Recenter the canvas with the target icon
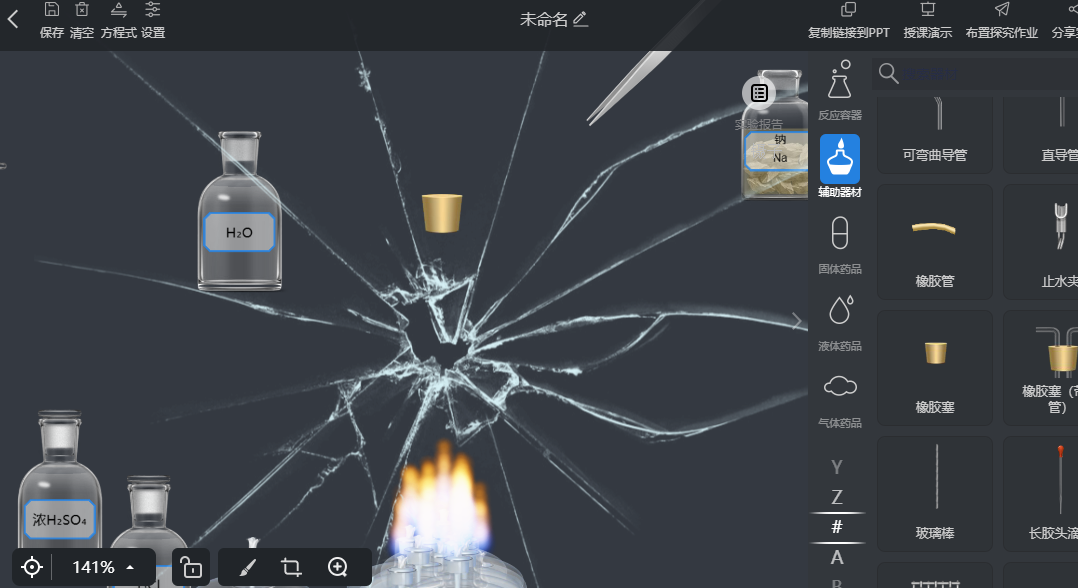This screenshot has height=588, width=1078. click(x=32, y=567)
